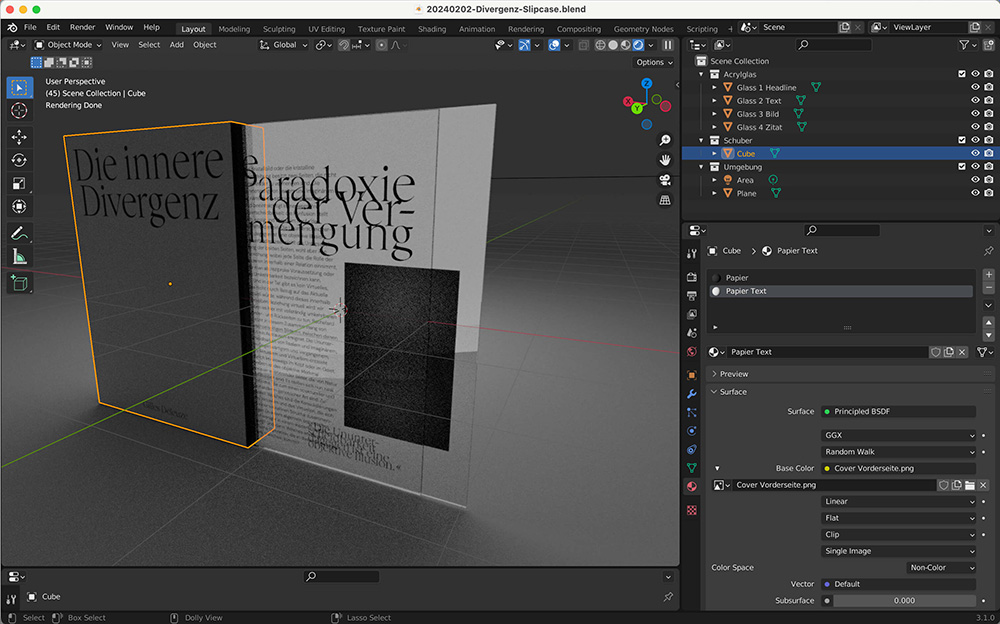Select the Papier material slot
The image size is (1000, 624).
tap(737, 278)
